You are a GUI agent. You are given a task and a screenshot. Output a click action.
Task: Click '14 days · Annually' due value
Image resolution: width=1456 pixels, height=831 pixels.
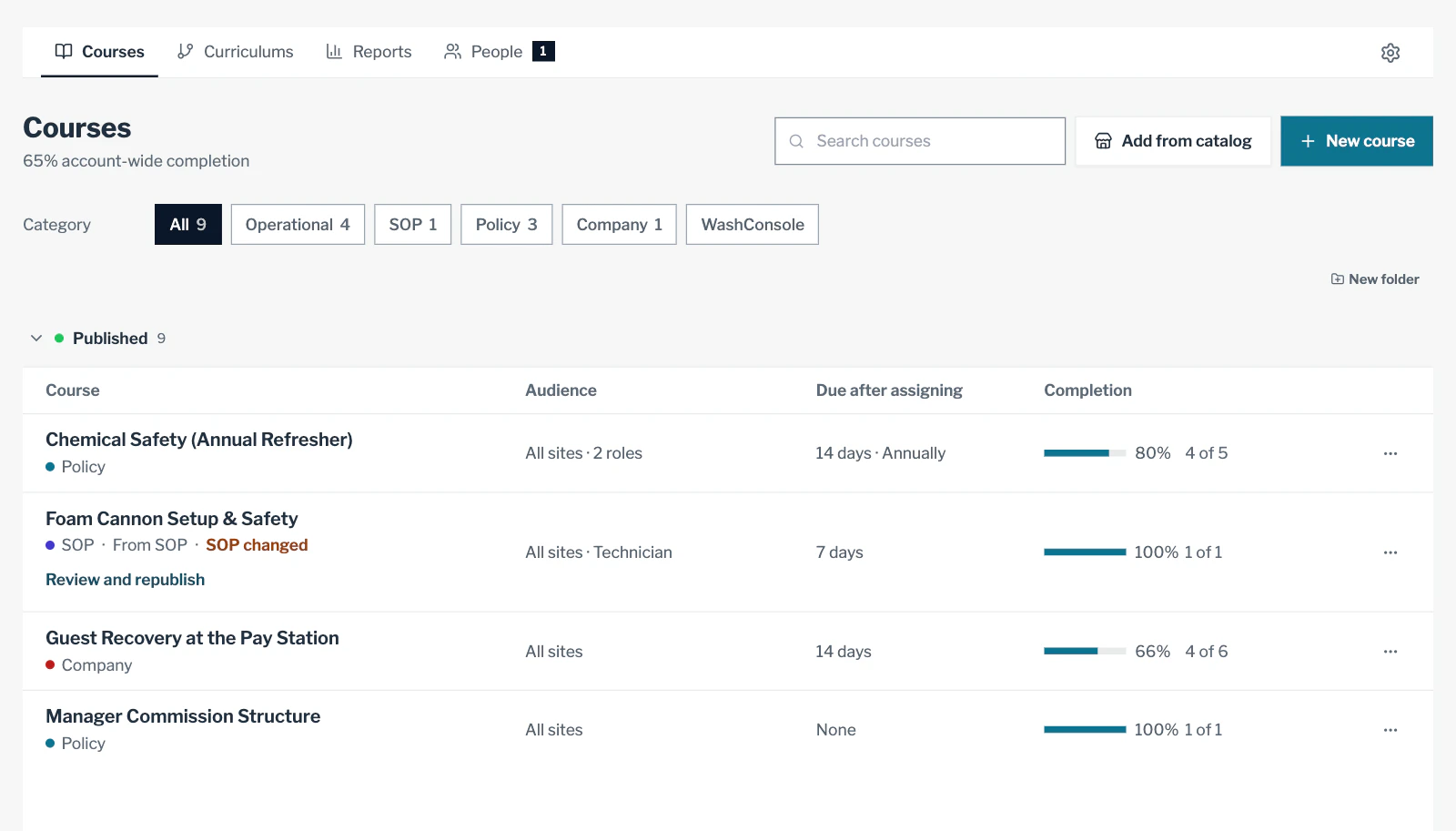[x=880, y=453]
